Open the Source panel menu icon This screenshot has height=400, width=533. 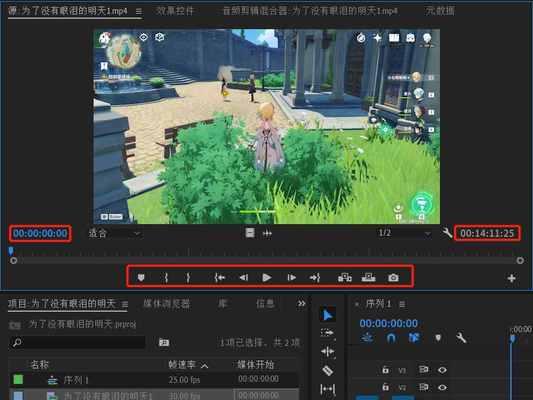[139, 11]
